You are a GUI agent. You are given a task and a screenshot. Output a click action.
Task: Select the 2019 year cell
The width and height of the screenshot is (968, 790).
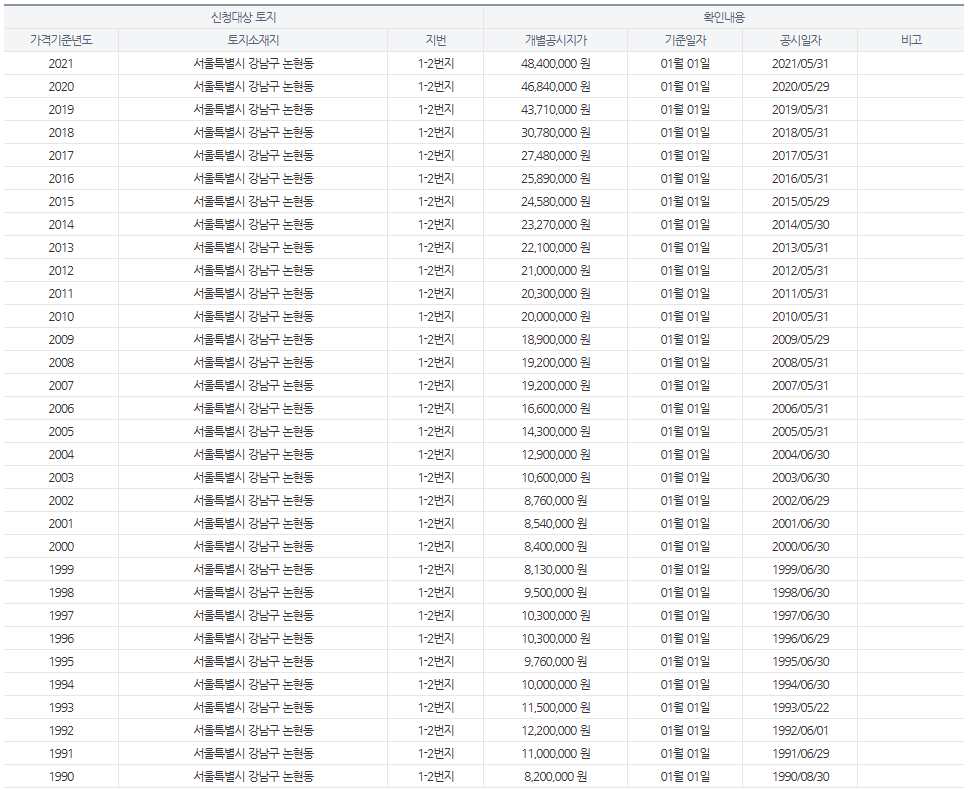click(x=61, y=109)
